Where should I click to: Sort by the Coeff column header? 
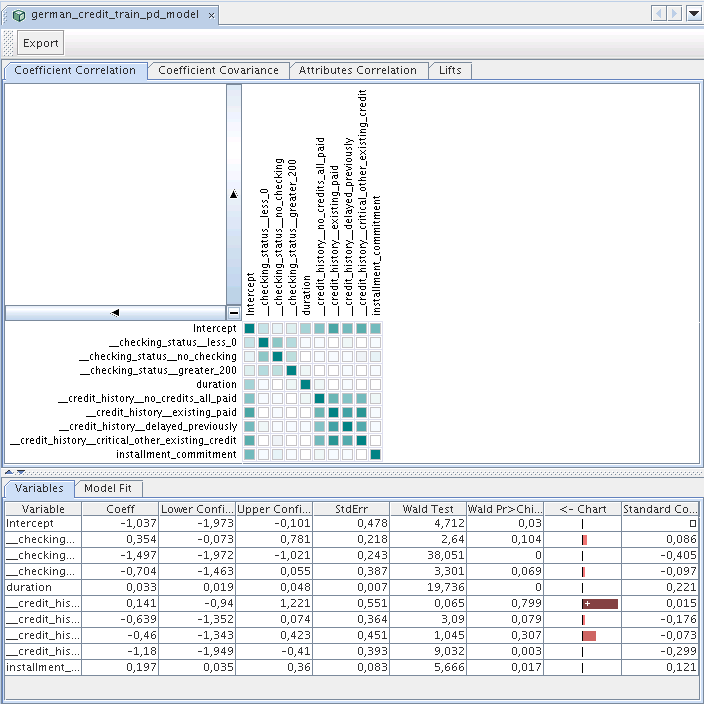(x=120, y=509)
